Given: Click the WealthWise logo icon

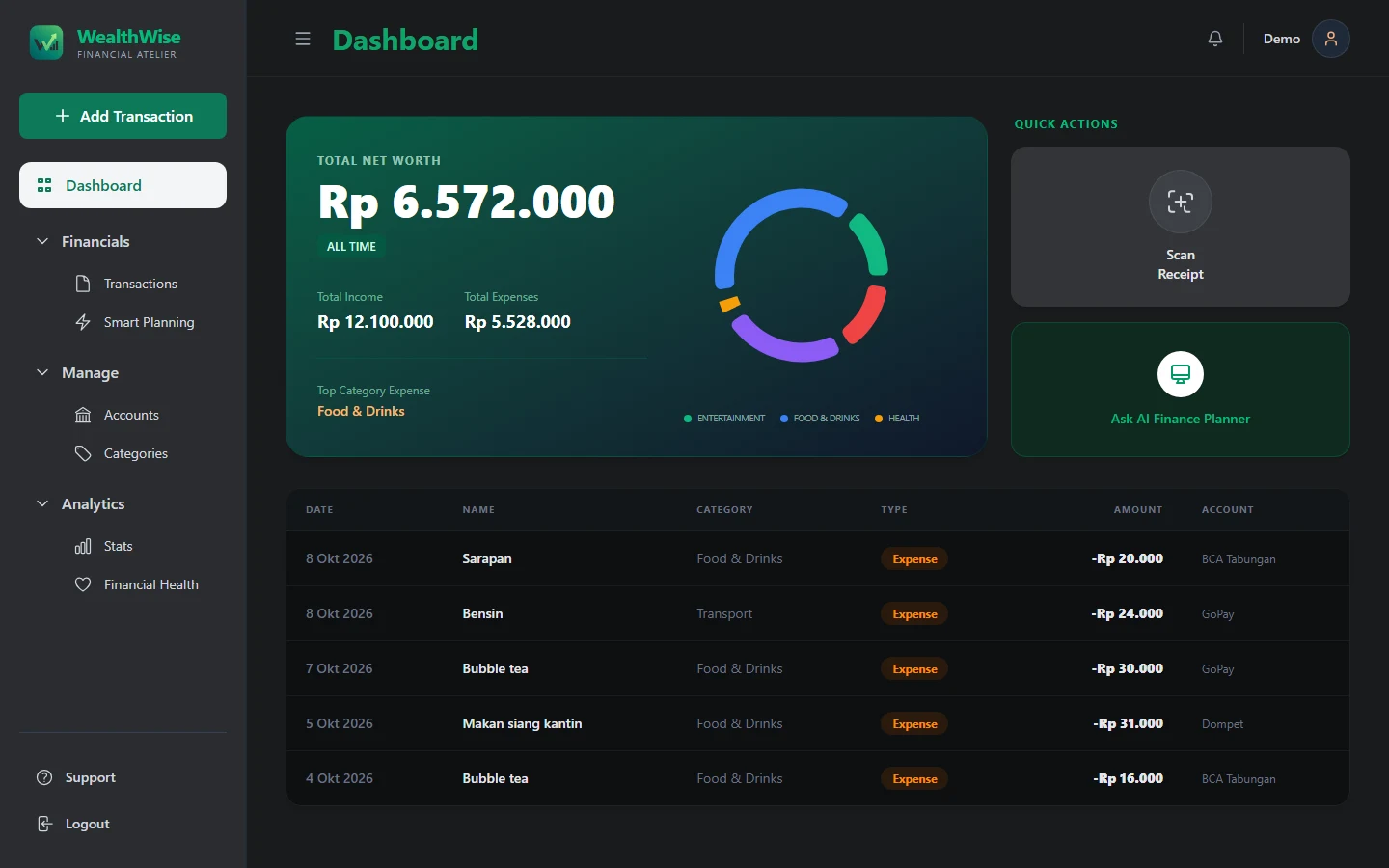Looking at the screenshot, I should (46, 42).
